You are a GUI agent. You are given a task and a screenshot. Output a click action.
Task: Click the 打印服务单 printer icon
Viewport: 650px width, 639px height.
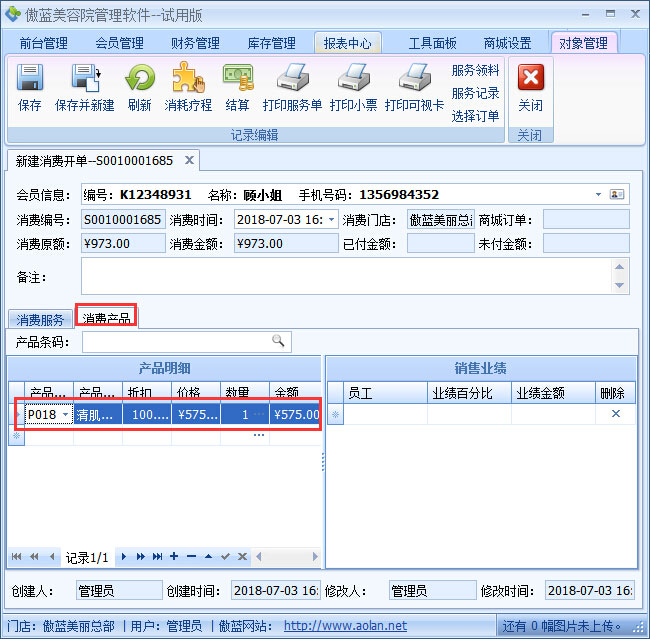point(292,78)
